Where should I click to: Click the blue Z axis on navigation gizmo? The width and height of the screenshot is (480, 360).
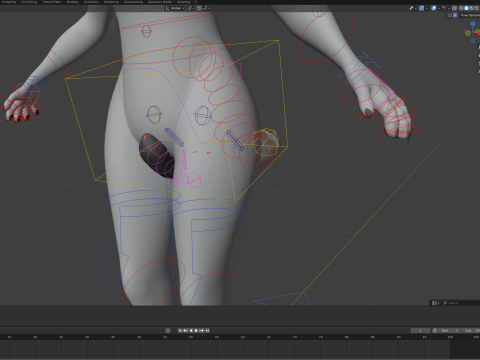pos(473,24)
